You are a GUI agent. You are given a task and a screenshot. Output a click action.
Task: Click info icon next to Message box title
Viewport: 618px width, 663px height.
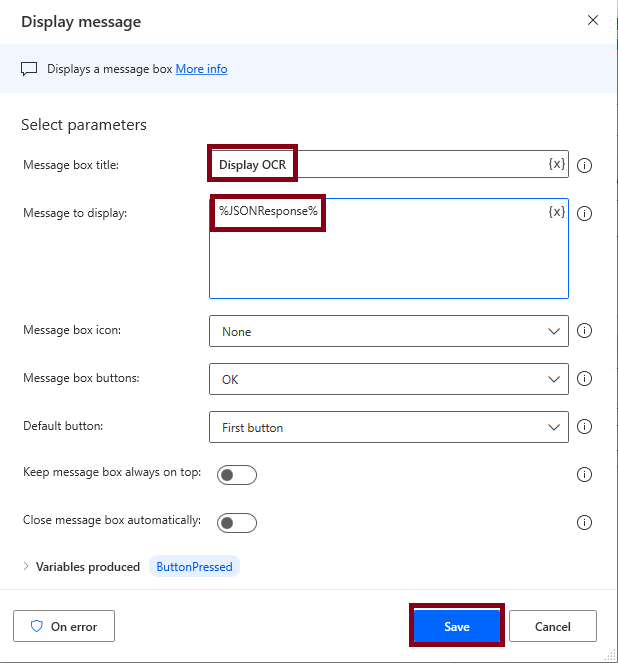pos(585,165)
